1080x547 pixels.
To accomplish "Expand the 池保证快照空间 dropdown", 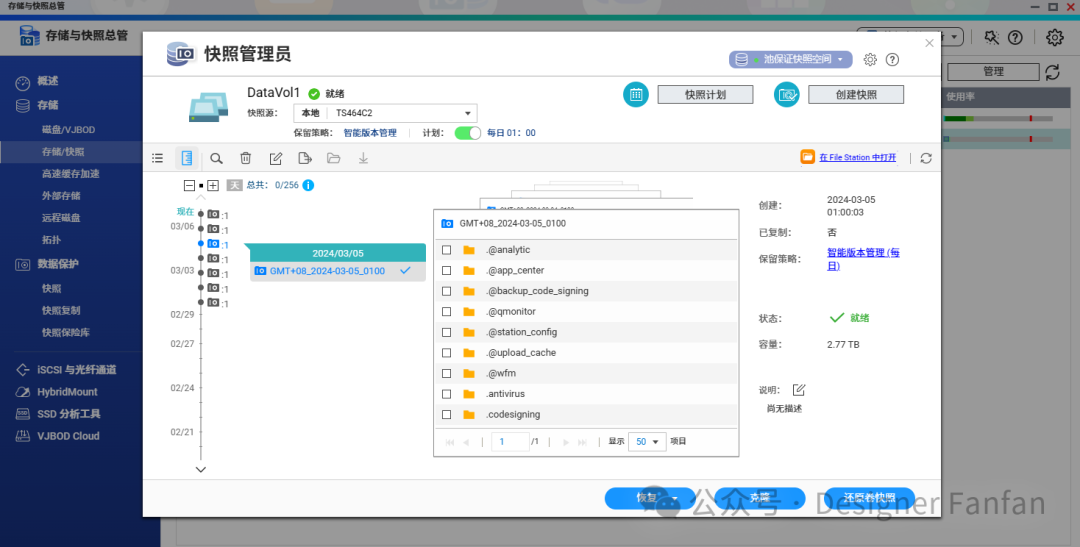I will (790, 60).
